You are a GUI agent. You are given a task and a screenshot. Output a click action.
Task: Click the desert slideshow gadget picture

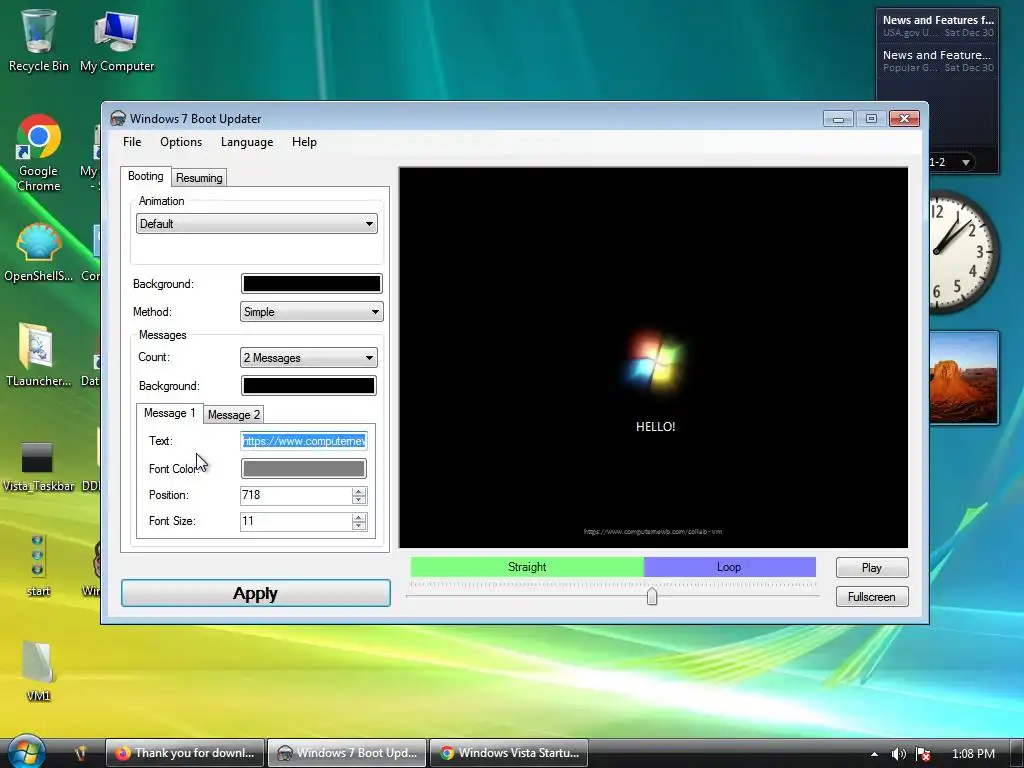coord(964,377)
